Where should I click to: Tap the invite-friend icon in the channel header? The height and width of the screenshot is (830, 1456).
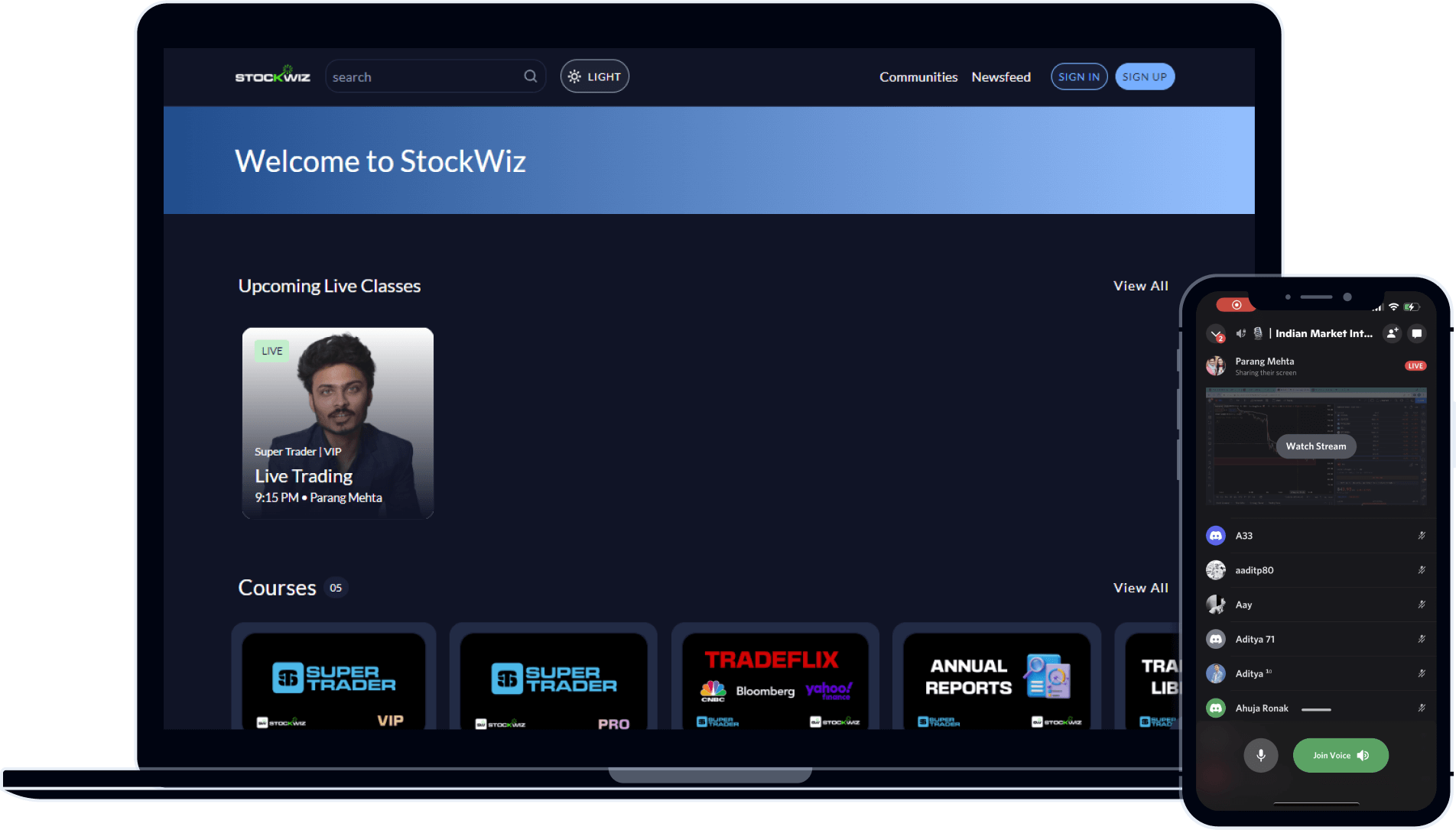(1392, 333)
